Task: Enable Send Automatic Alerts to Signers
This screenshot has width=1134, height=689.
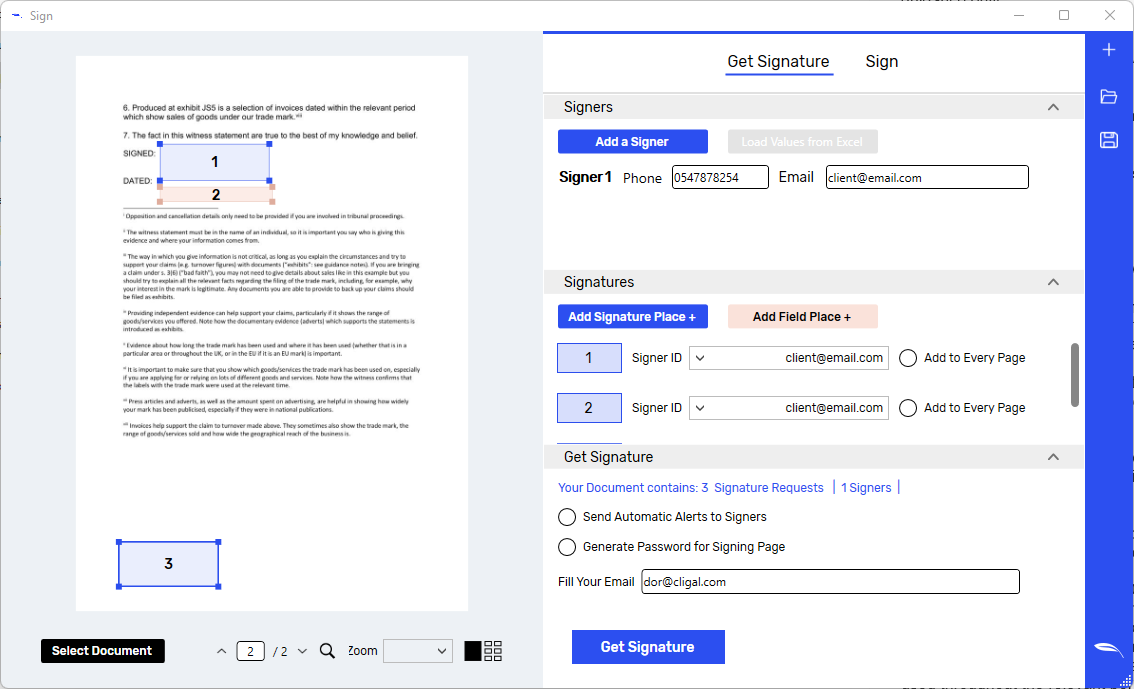Action: 567,517
